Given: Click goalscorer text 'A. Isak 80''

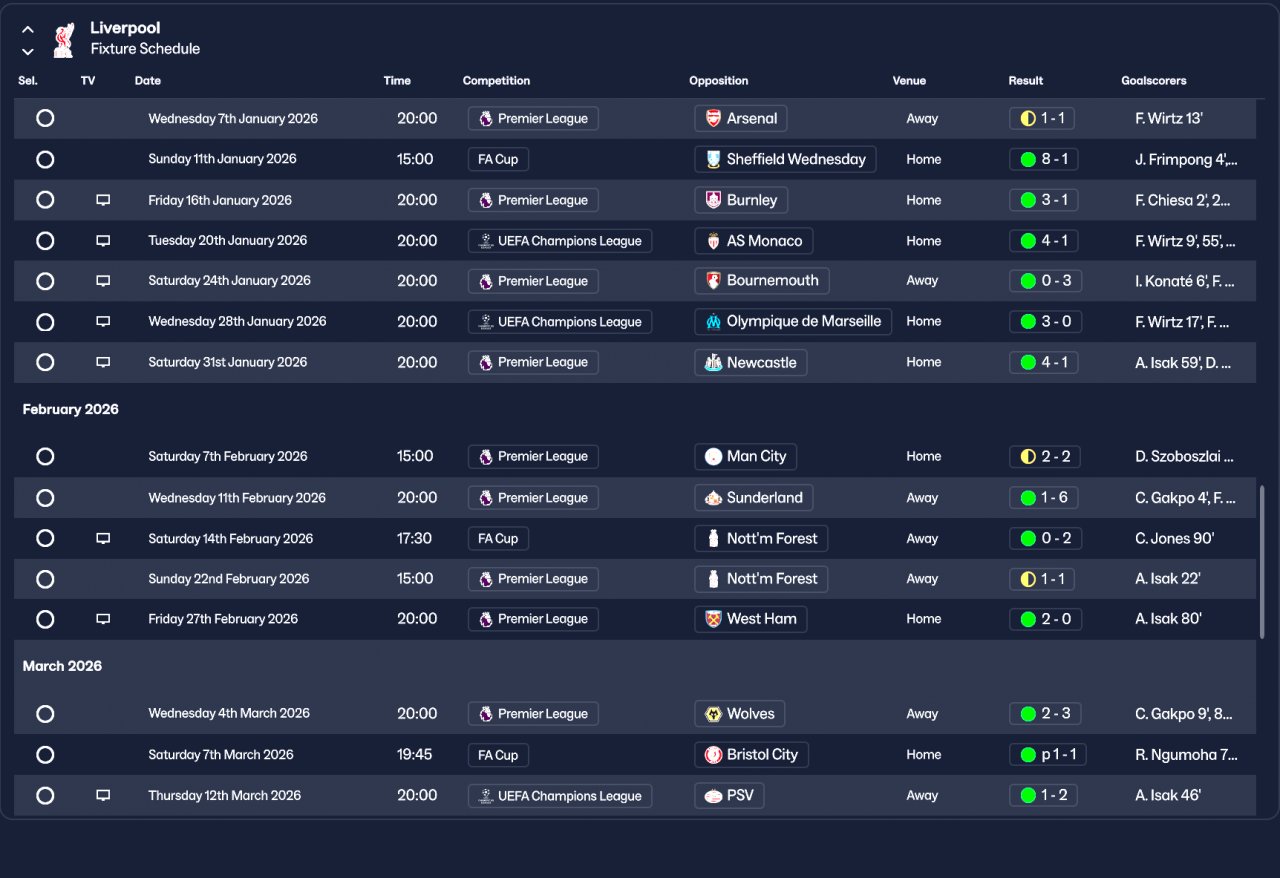Looking at the screenshot, I should click(x=1168, y=619).
